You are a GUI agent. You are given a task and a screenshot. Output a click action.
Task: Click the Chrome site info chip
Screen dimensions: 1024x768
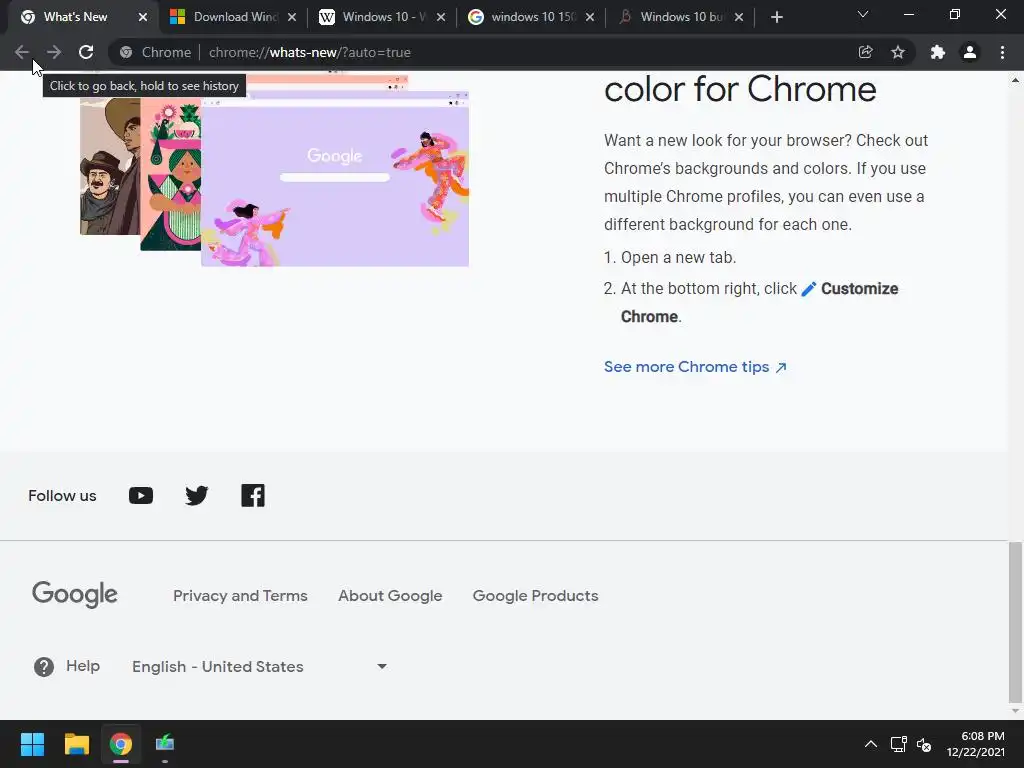tap(155, 52)
